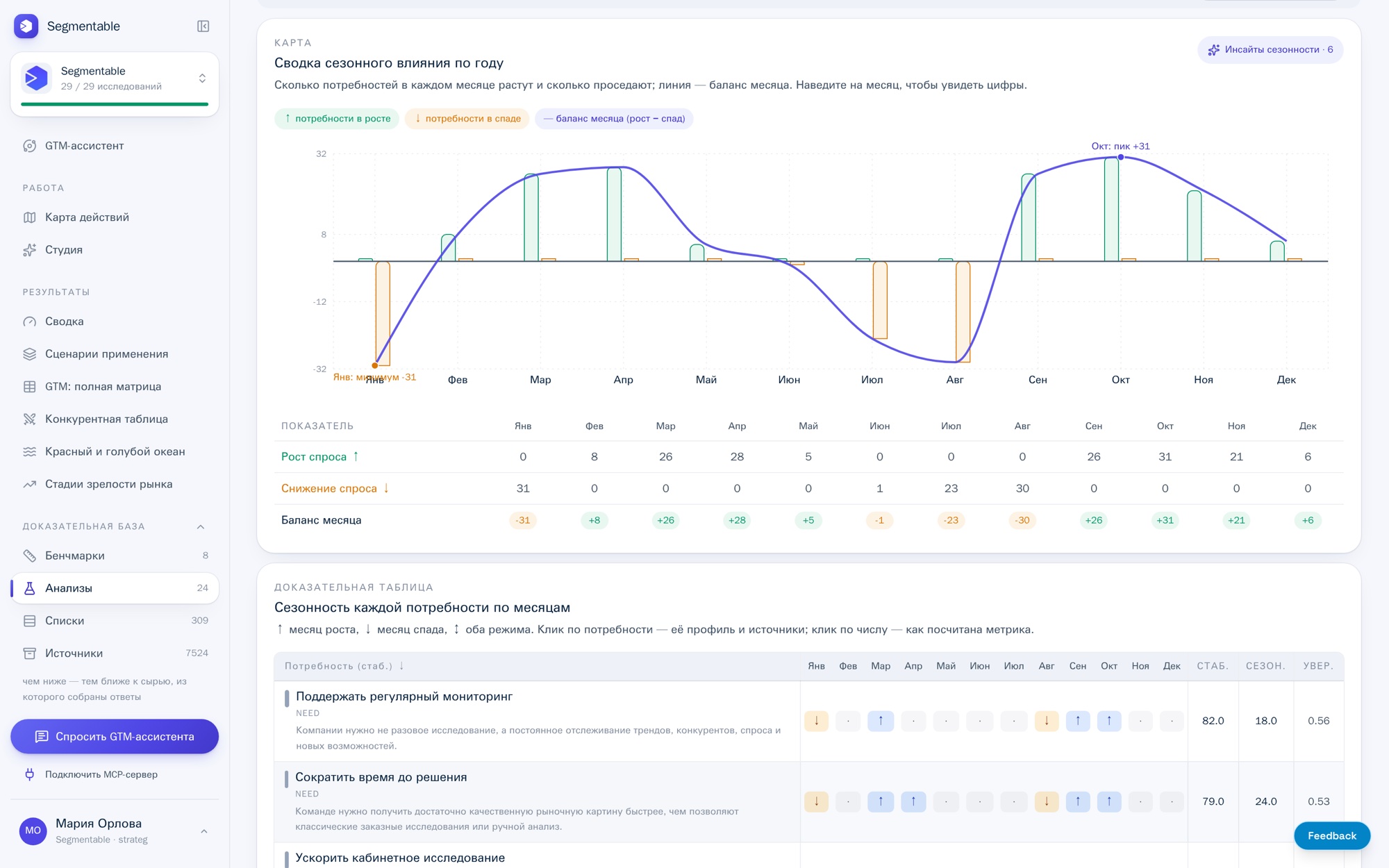Viewport: 1389px width, 868px height.
Task: Expand the Мария Орлова account menu
Action: point(204,831)
